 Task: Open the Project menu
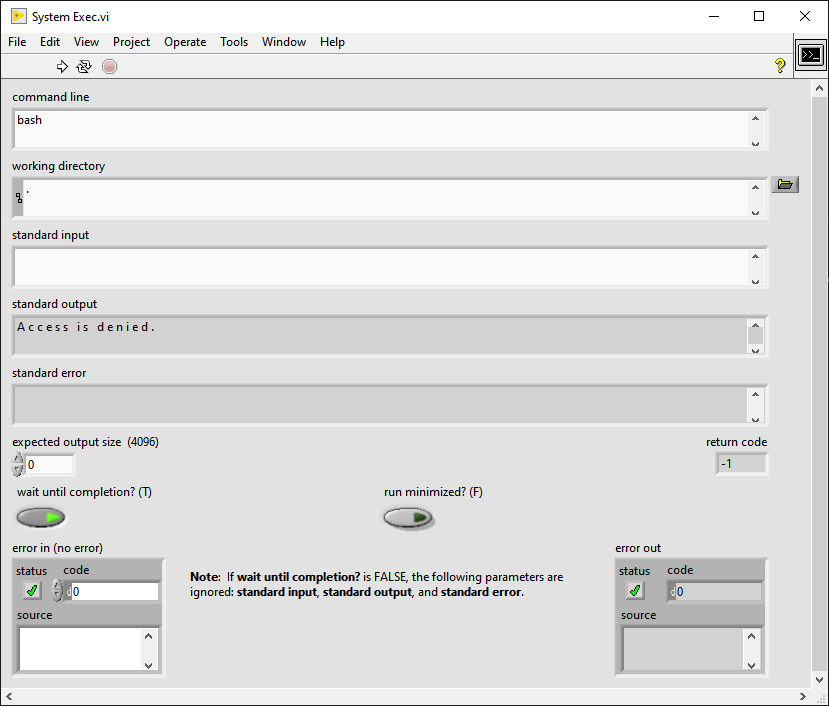131,42
